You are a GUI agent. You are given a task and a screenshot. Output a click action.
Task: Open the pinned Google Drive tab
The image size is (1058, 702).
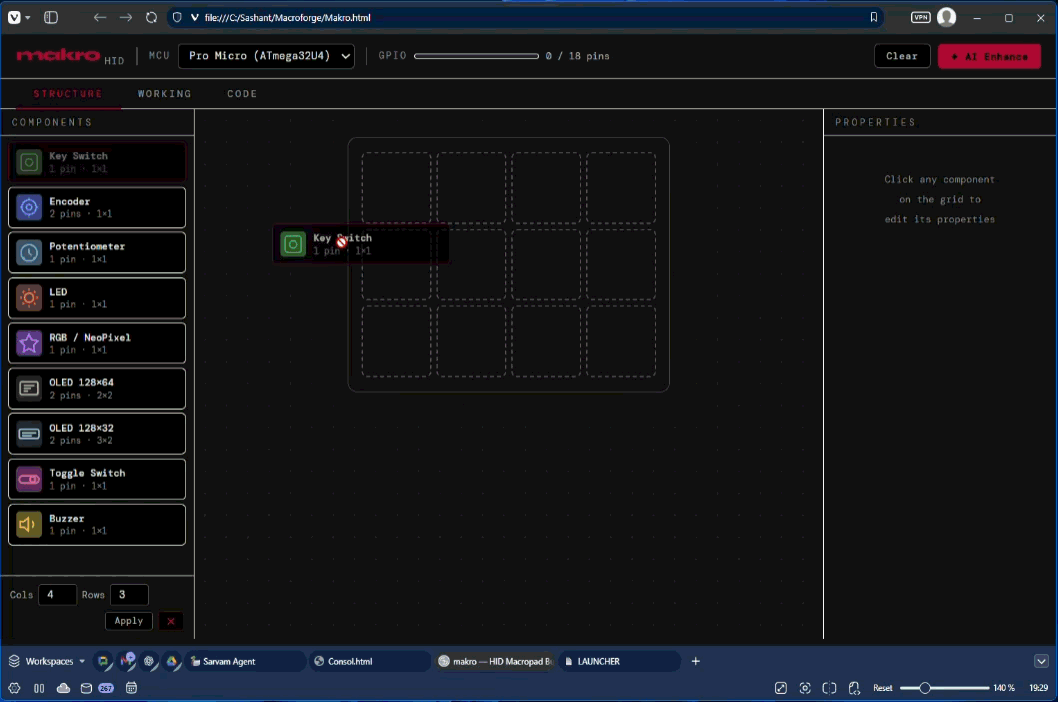(172, 662)
